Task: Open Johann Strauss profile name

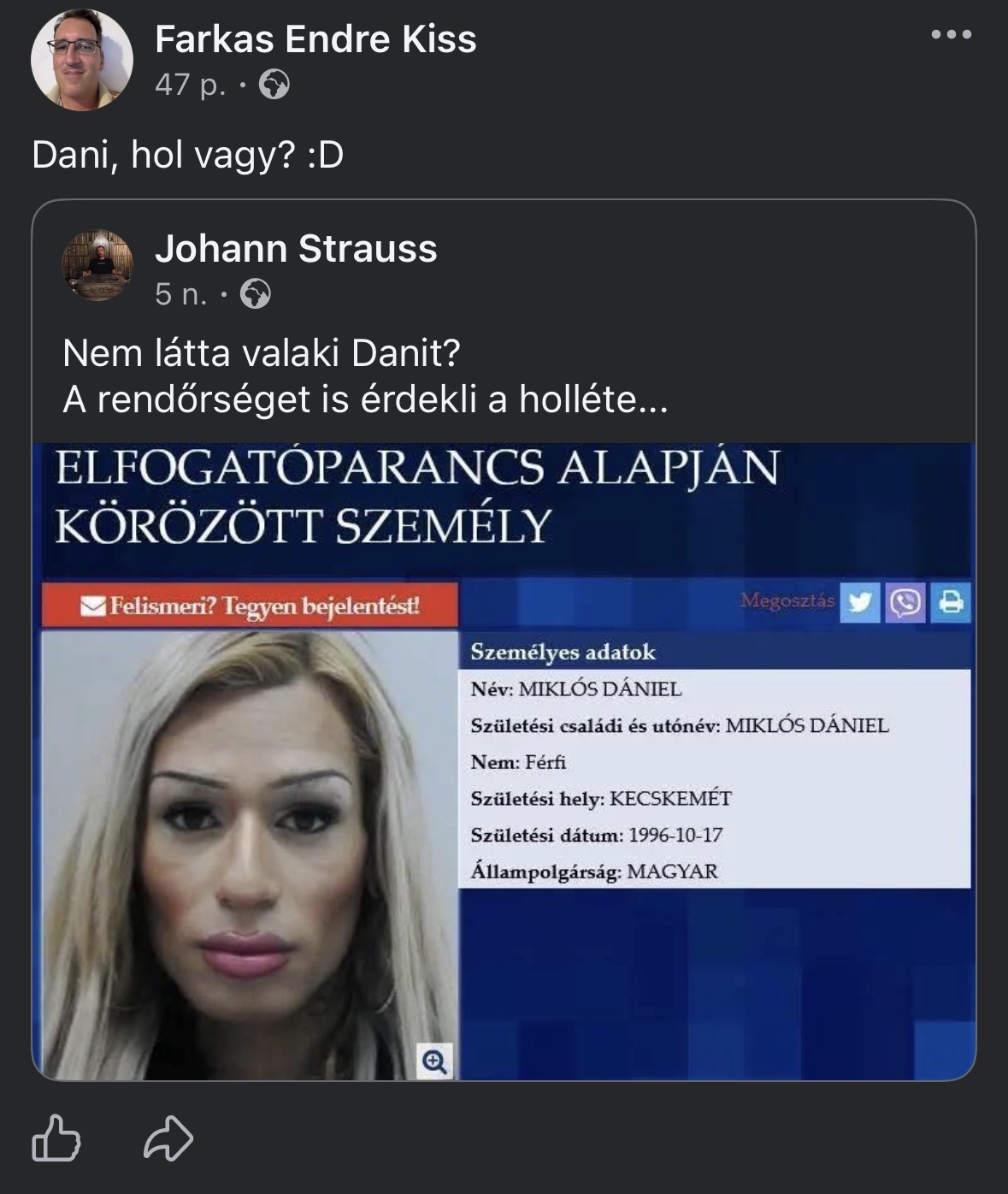Action: coord(296,249)
